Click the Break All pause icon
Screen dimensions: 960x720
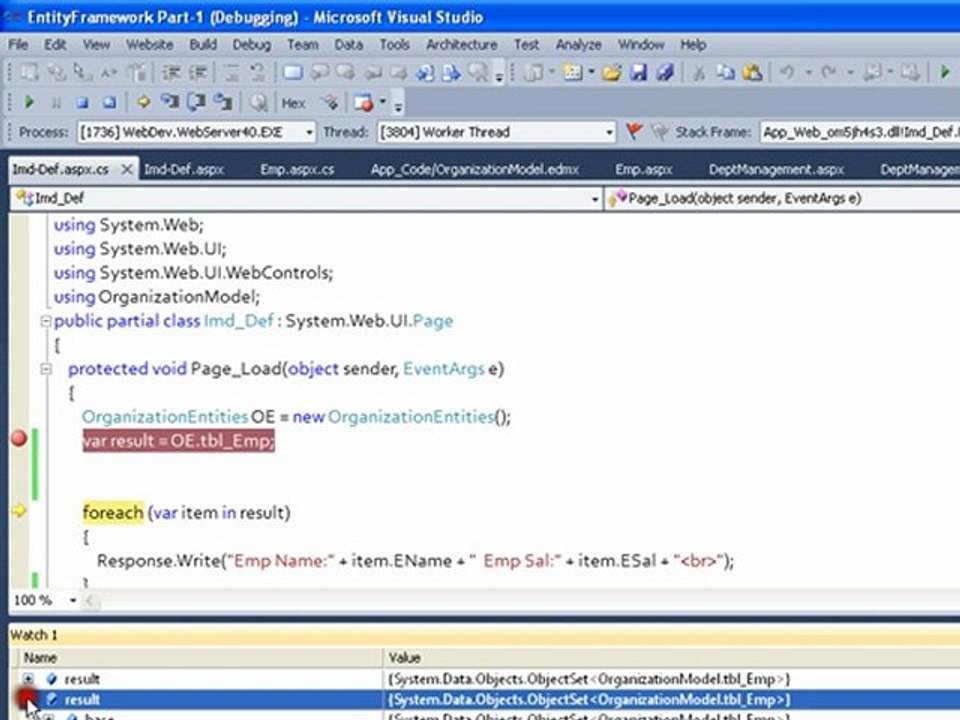[56, 103]
